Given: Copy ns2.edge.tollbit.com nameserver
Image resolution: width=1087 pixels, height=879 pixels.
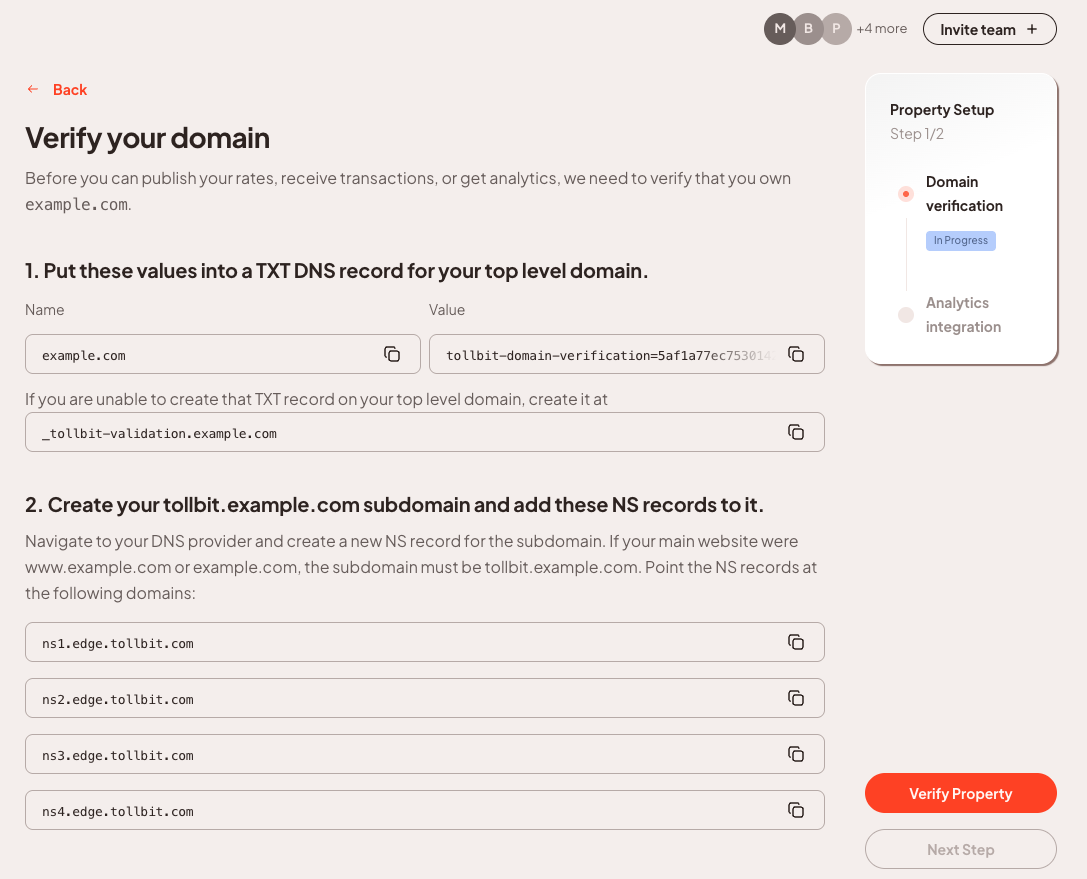Looking at the screenshot, I should (x=796, y=698).
